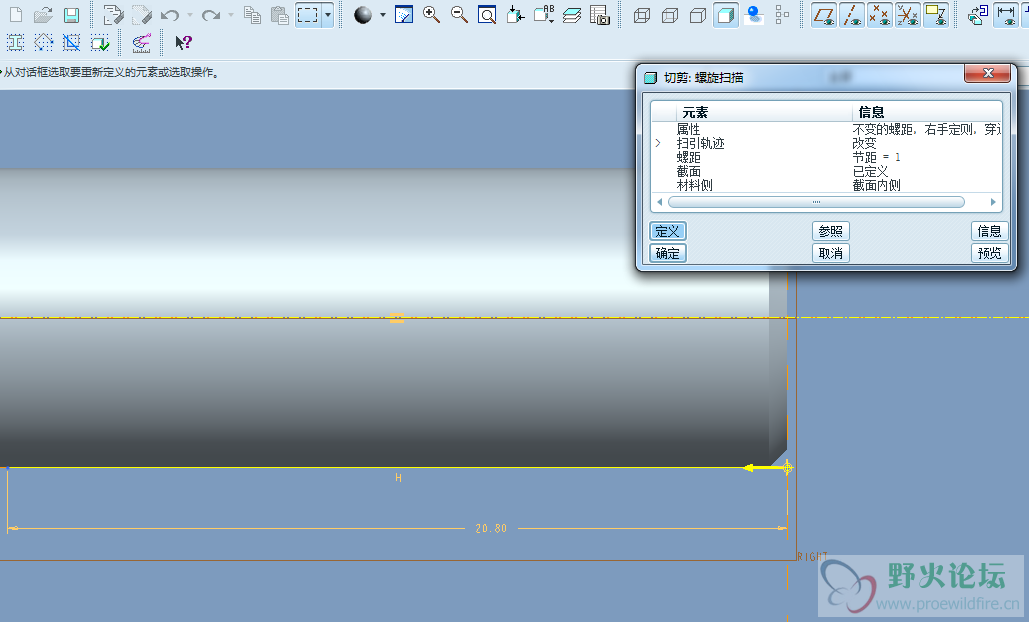Screen dimensions: 1029x622
Task: Toggle coordinate systems visibility
Action: coord(908,14)
